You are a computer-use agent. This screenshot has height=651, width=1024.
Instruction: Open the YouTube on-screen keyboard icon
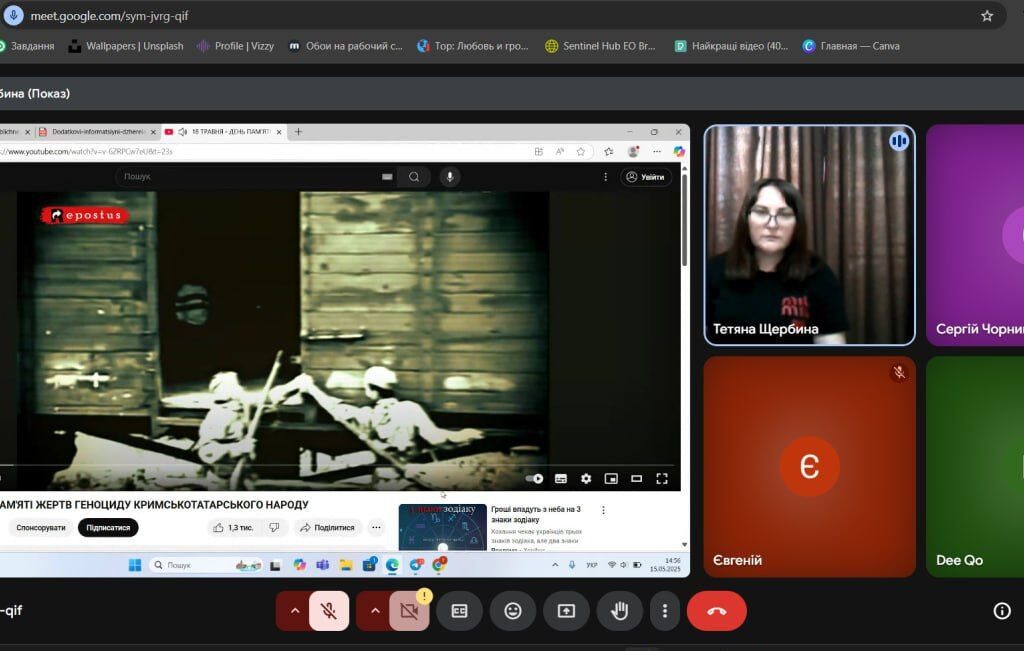click(387, 177)
